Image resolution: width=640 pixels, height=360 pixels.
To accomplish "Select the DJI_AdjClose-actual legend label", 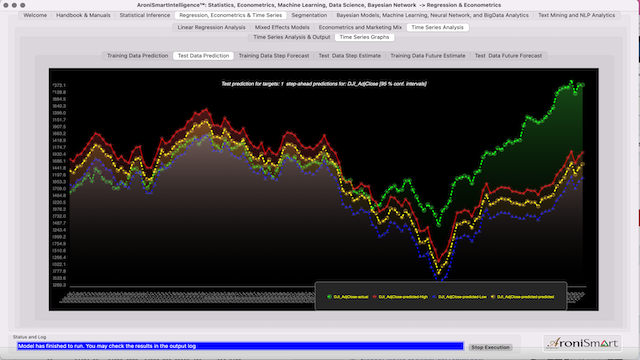I will tap(351, 297).
